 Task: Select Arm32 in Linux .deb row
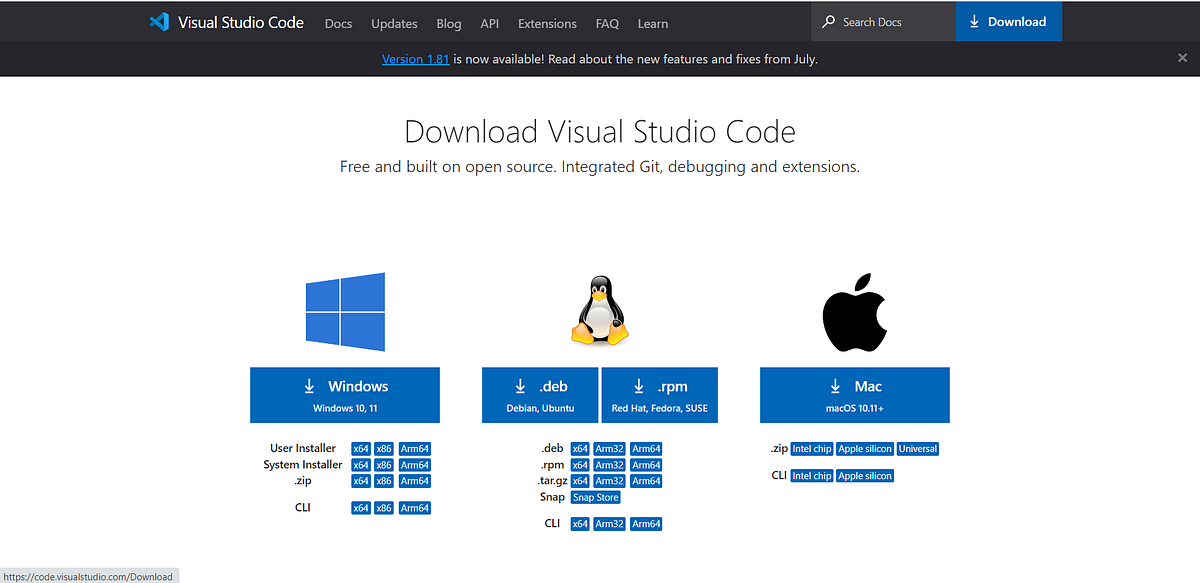click(x=610, y=449)
